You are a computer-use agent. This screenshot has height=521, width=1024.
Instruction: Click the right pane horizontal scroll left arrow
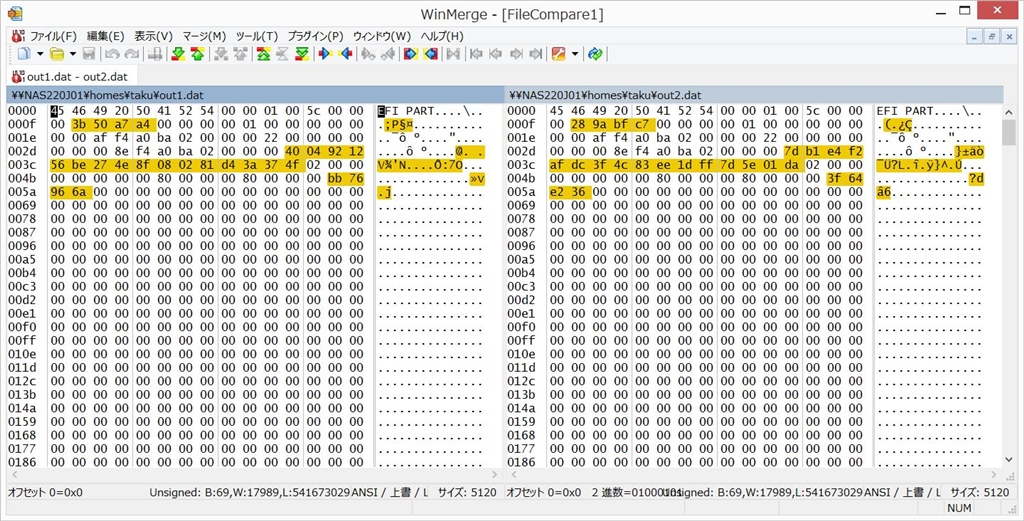(514, 475)
